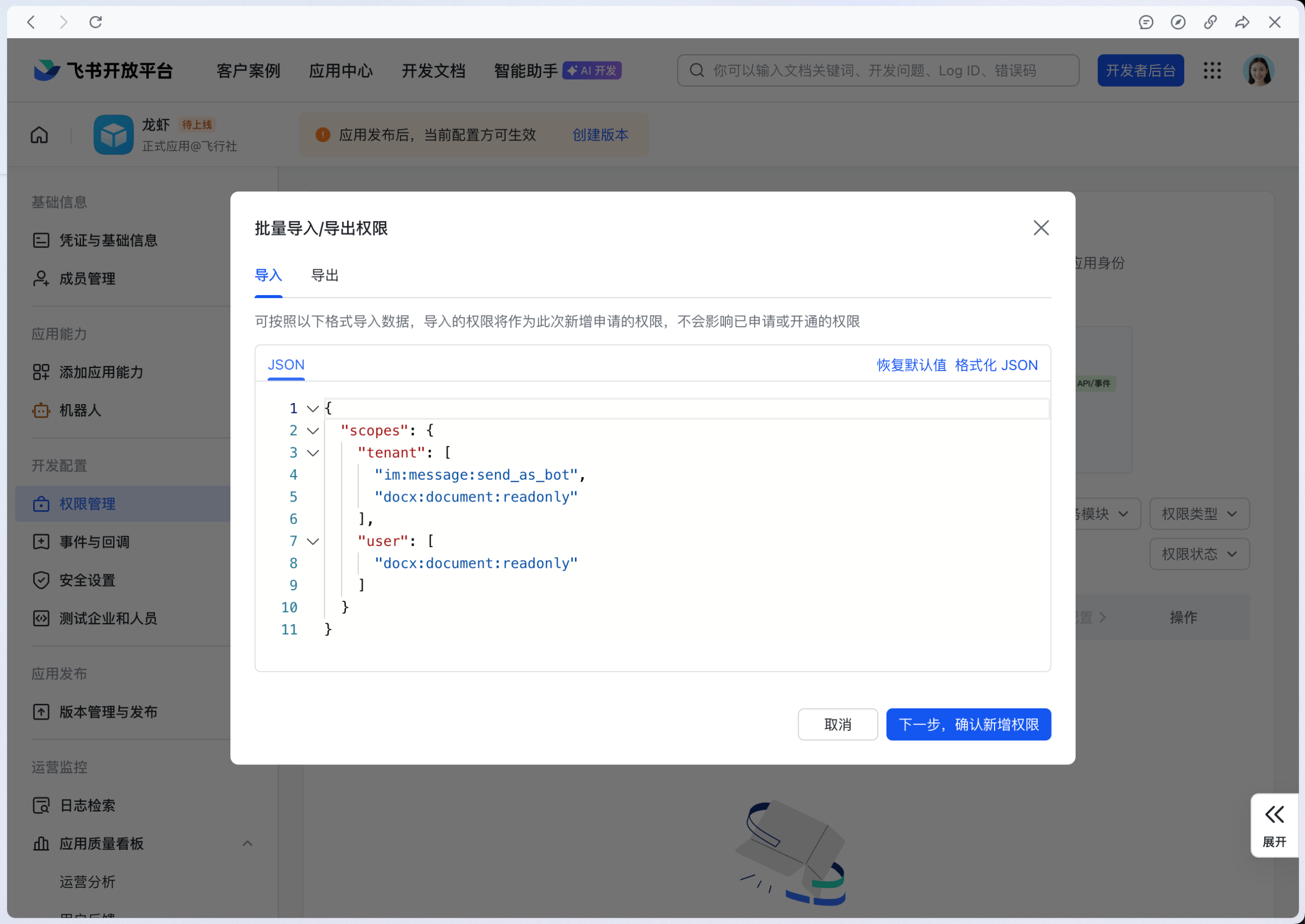Collapse the 应用质量看板 section
Image resolution: width=1305 pixels, height=924 pixels.
[x=247, y=844]
